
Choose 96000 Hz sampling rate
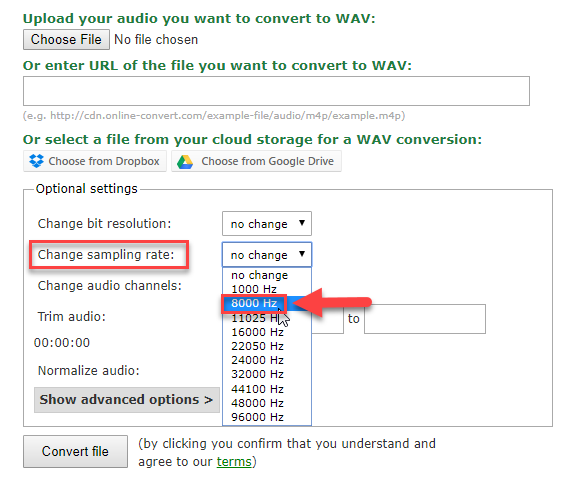point(267,417)
